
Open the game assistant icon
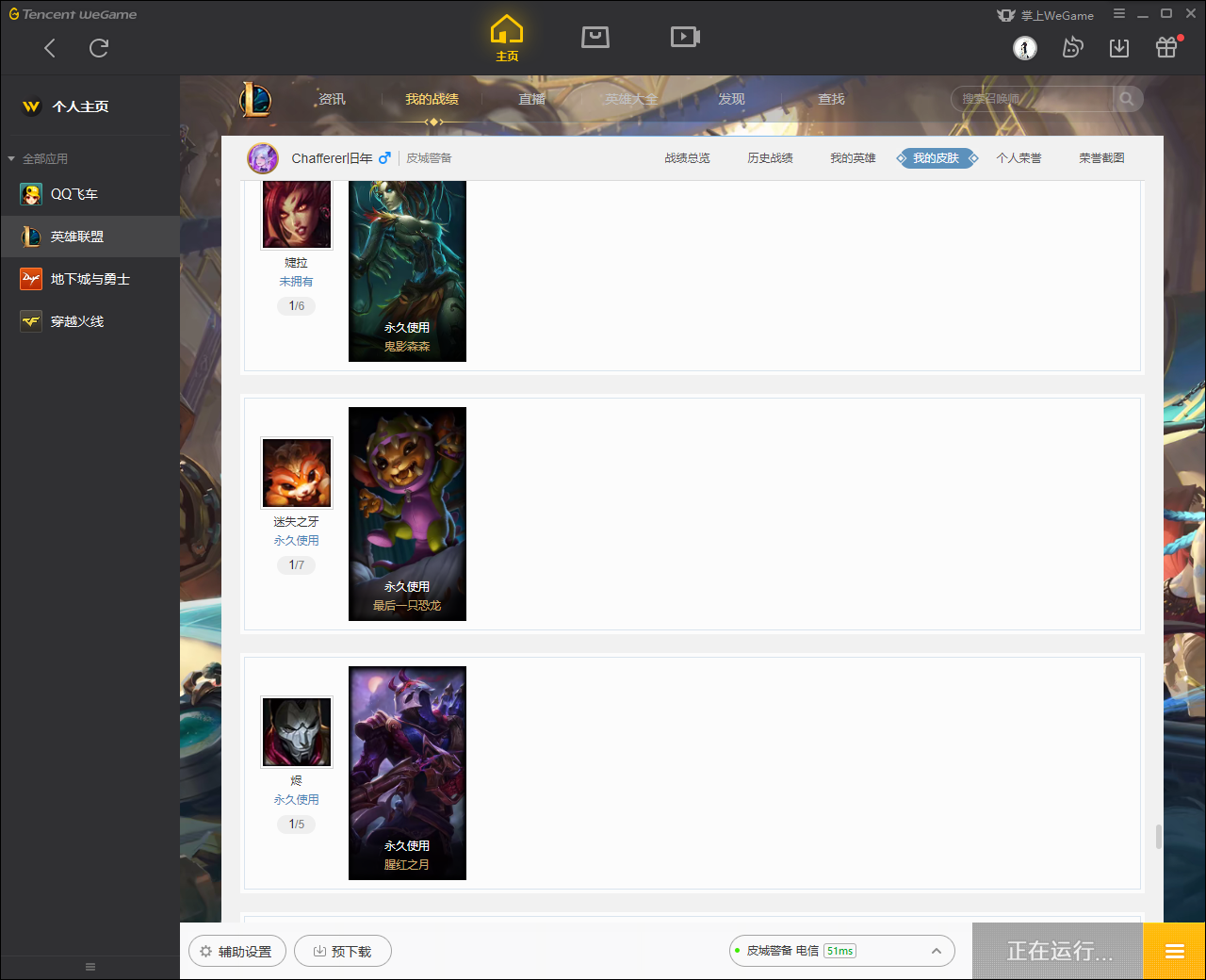pyautogui.click(x=1072, y=47)
